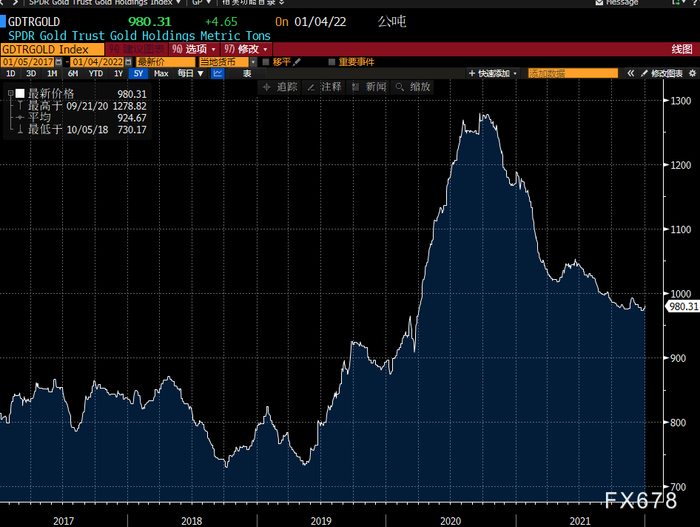700x527 pixels.
Task: Open the SPDR Gold Trust Holdings Index dropdown
Action: coord(105,3)
